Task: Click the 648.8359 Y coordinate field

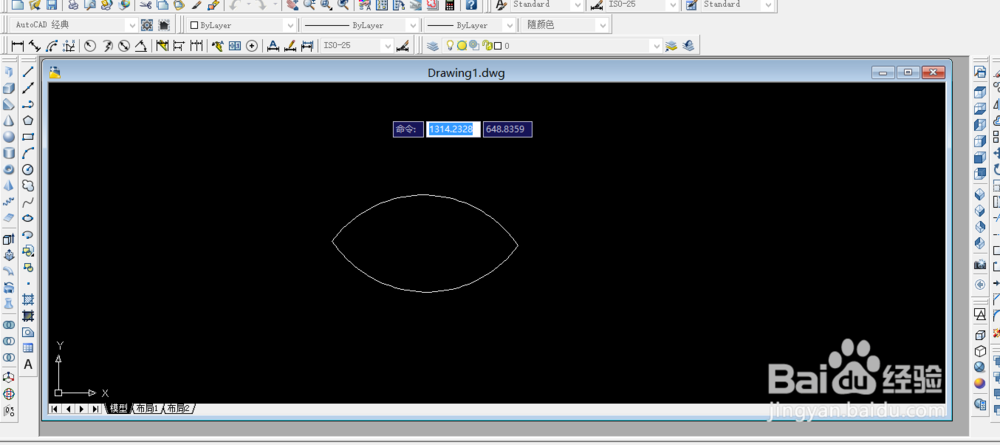Action: (x=507, y=129)
